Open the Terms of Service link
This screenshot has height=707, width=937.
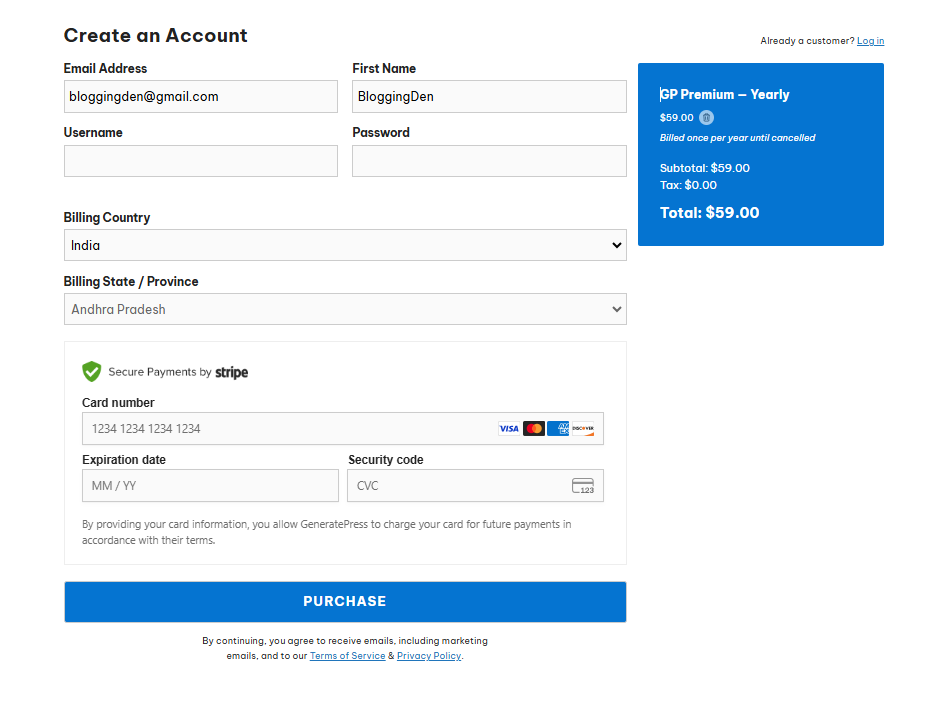click(347, 655)
